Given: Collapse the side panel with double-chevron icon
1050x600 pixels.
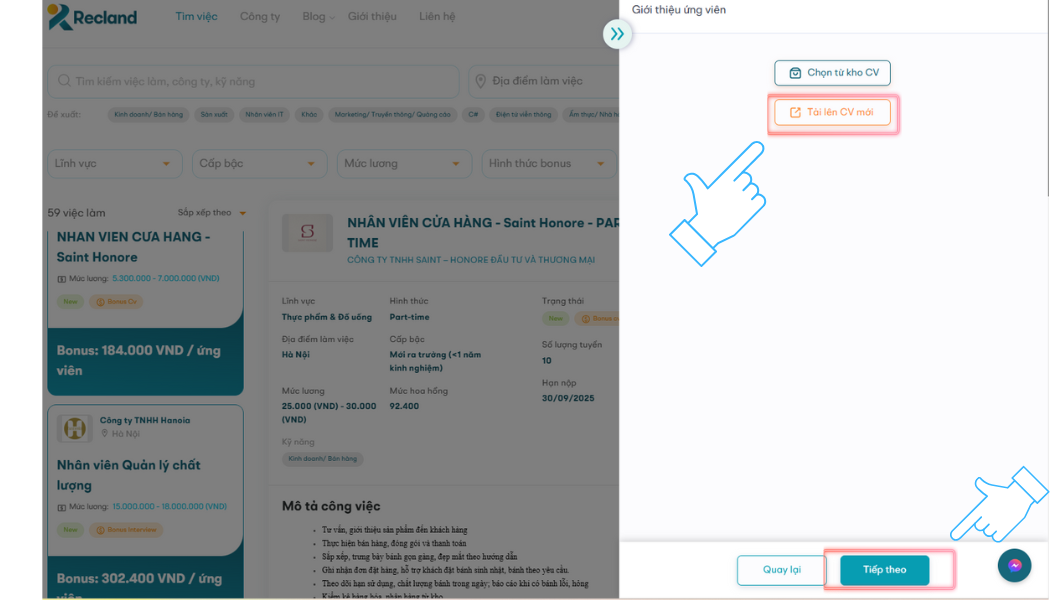Looking at the screenshot, I should [617, 34].
